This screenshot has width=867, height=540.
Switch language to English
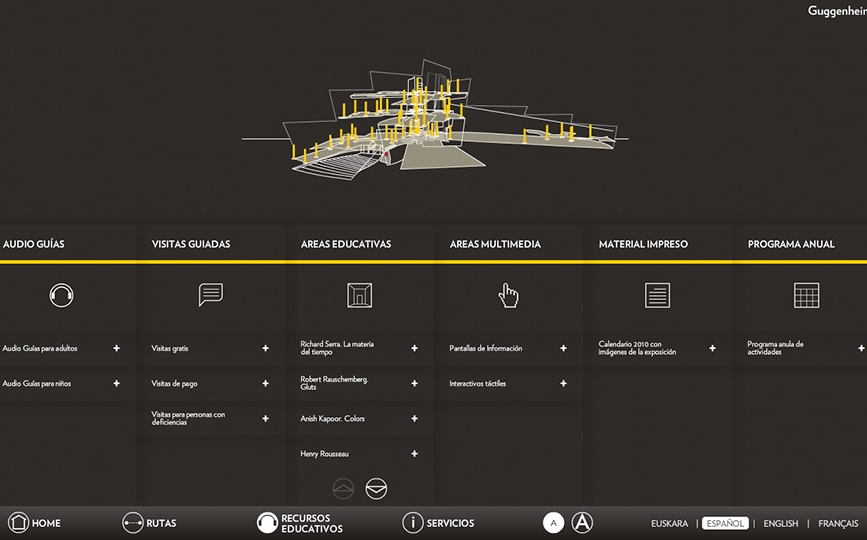pos(781,523)
